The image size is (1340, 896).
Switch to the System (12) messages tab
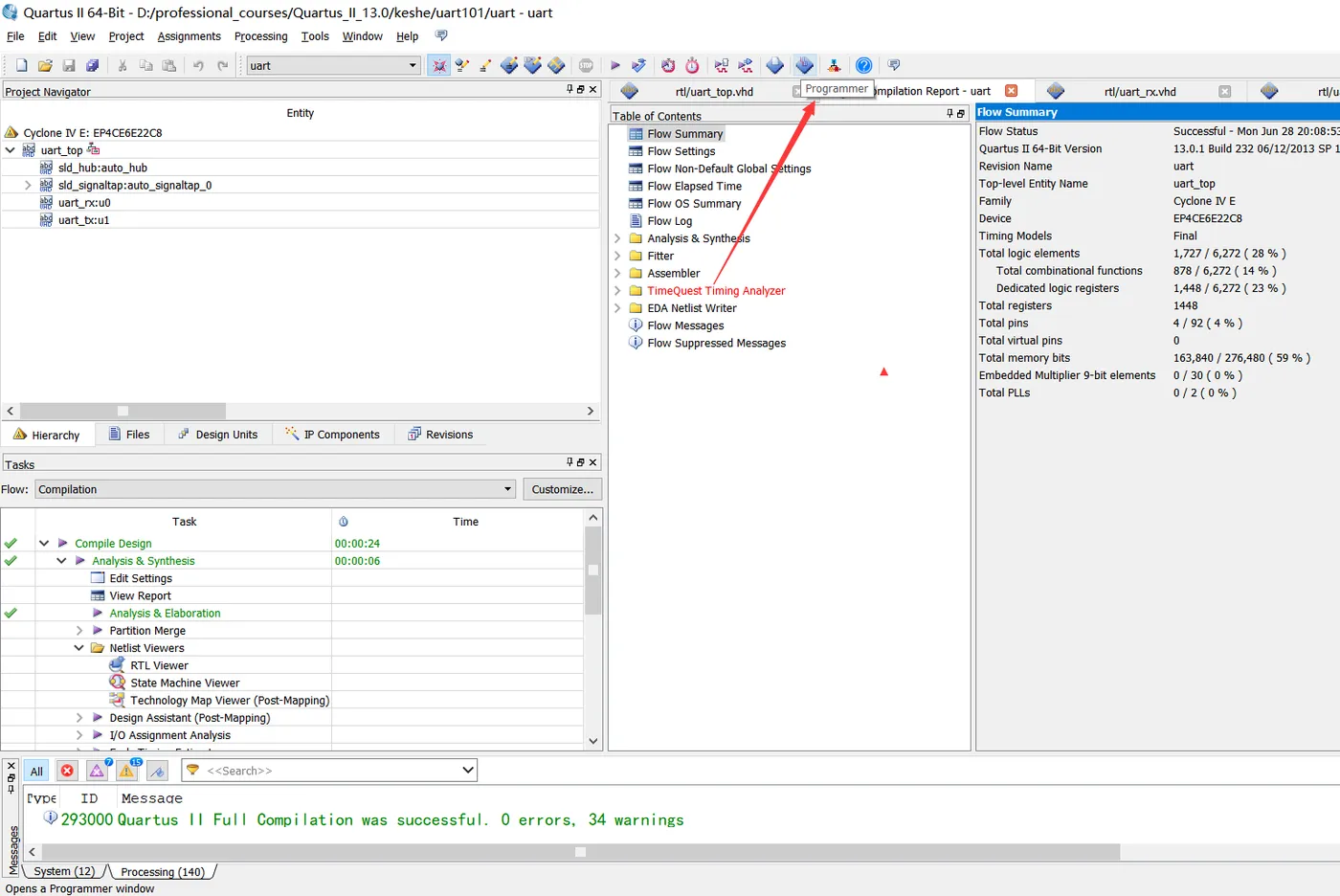point(64,872)
